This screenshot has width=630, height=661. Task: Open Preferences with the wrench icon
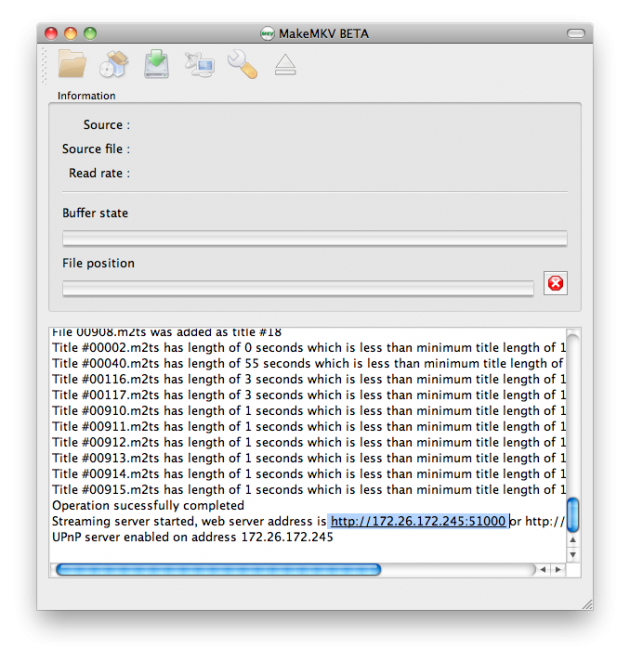(x=242, y=65)
